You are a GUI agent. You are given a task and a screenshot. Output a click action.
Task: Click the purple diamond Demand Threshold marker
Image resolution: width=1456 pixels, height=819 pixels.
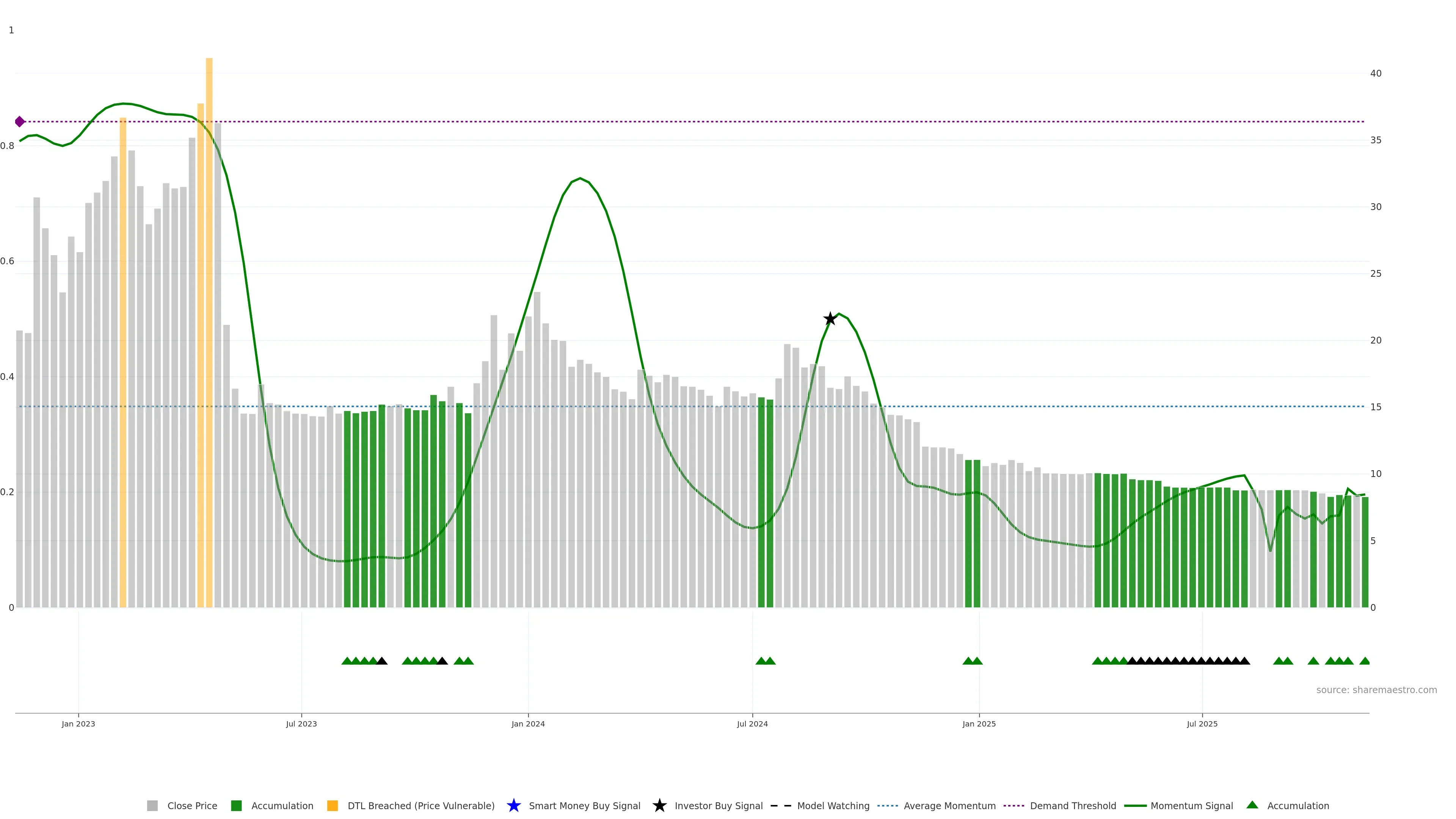pos(20,121)
